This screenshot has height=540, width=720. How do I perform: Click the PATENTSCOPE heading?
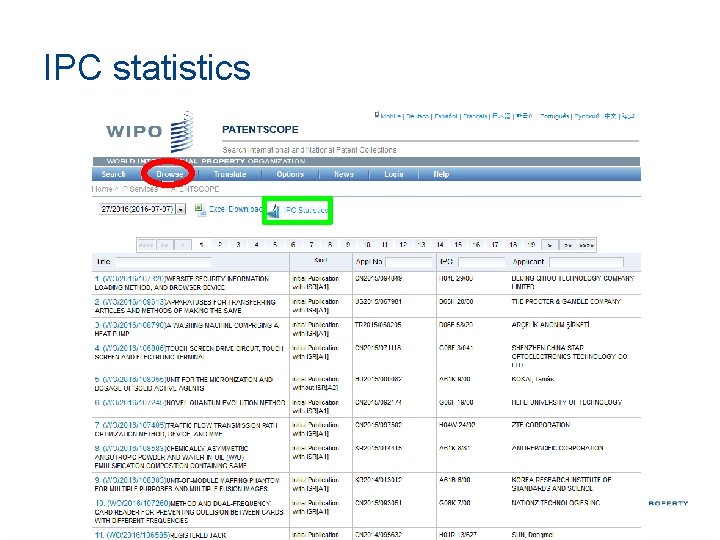pos(260,129)
